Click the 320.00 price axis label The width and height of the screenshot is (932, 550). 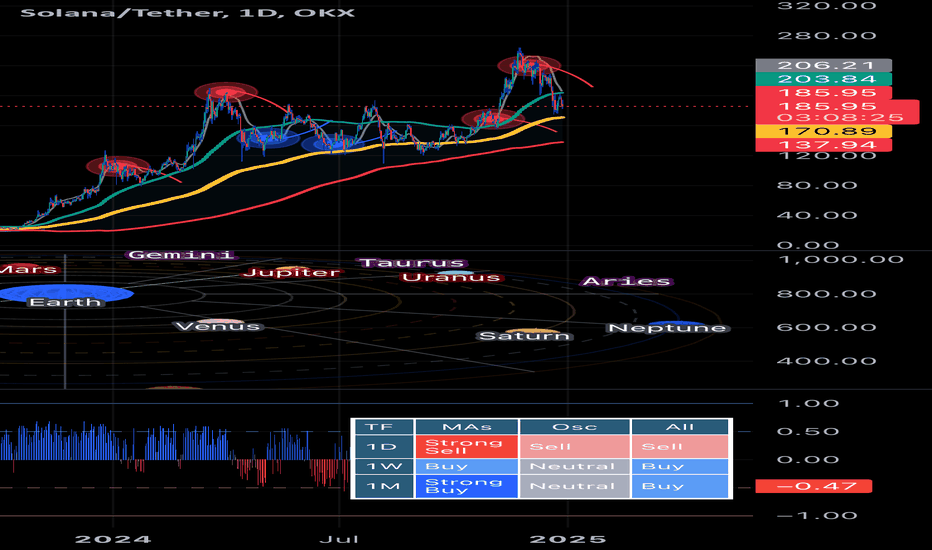(x=827, y=6)
